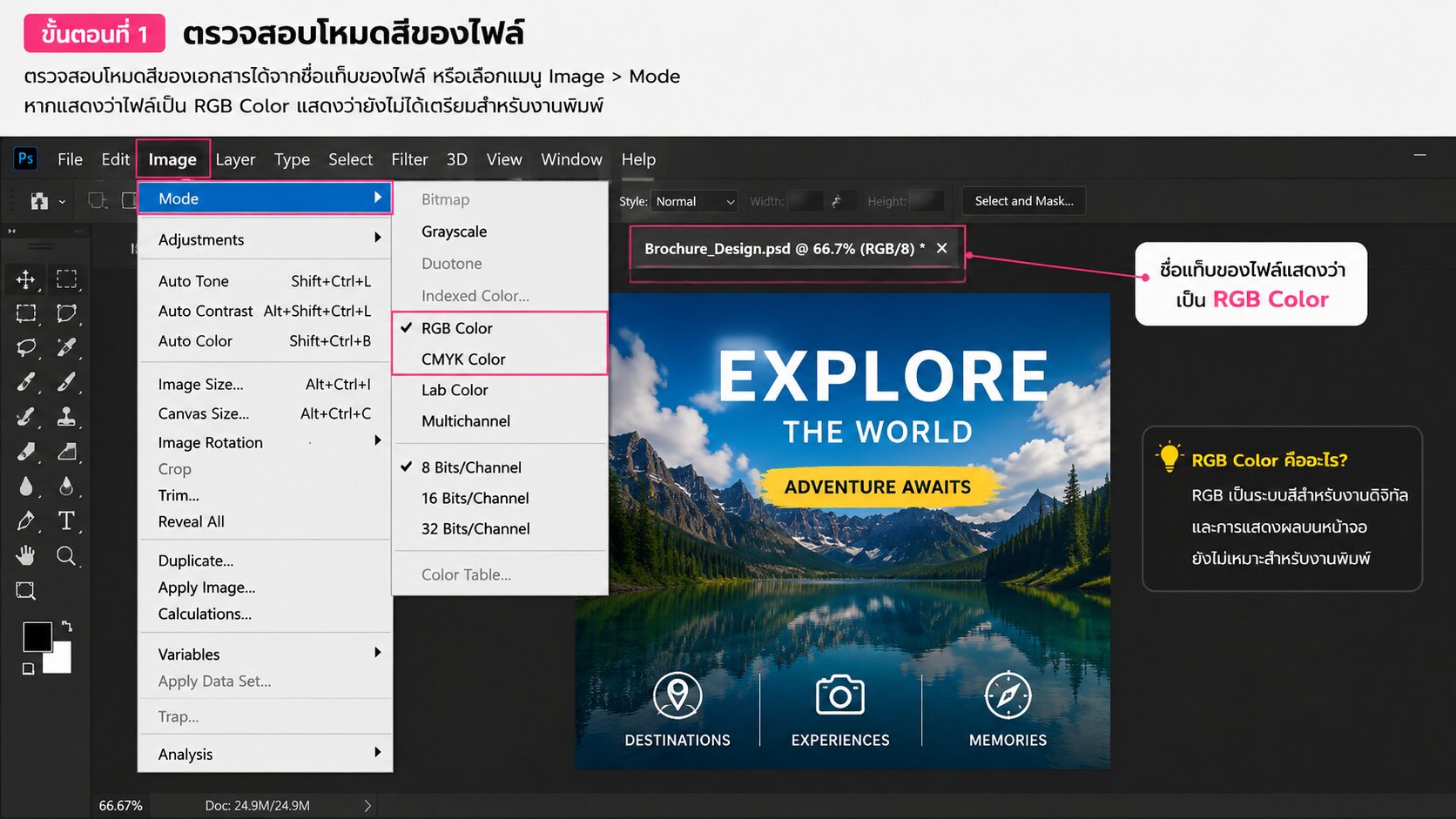Open the Edit menu
1456x819 pixels.
coord(115,159)
